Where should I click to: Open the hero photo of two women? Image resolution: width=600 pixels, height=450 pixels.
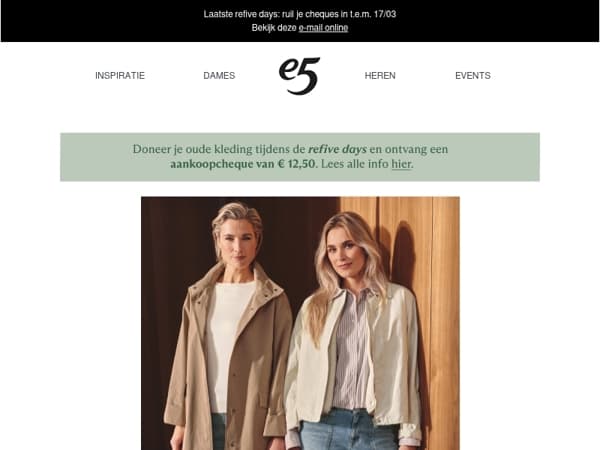pyautogui.click(x=300, y=323)
